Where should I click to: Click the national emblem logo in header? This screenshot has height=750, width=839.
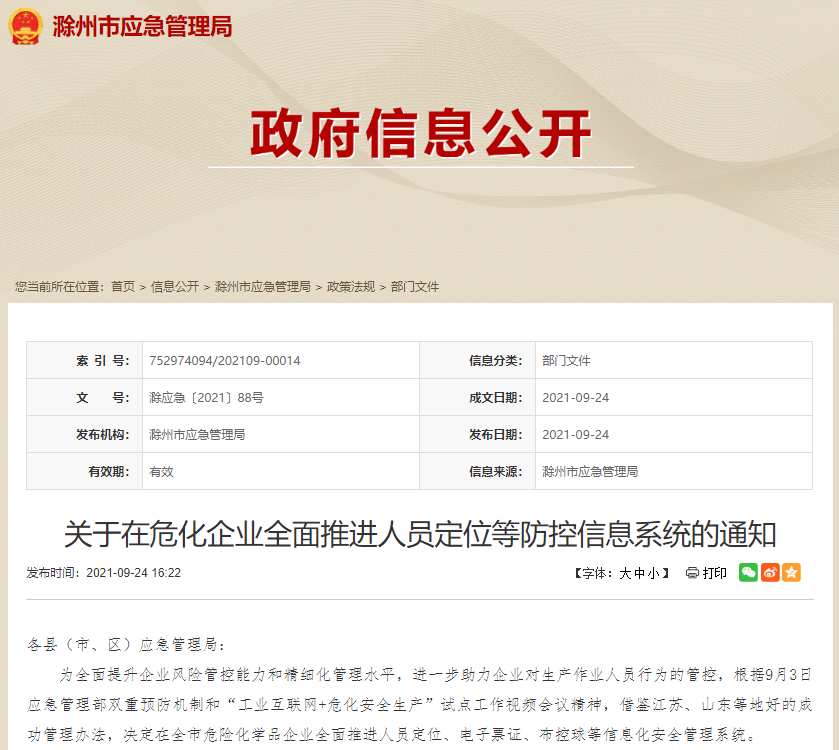(x=25, y=26)
